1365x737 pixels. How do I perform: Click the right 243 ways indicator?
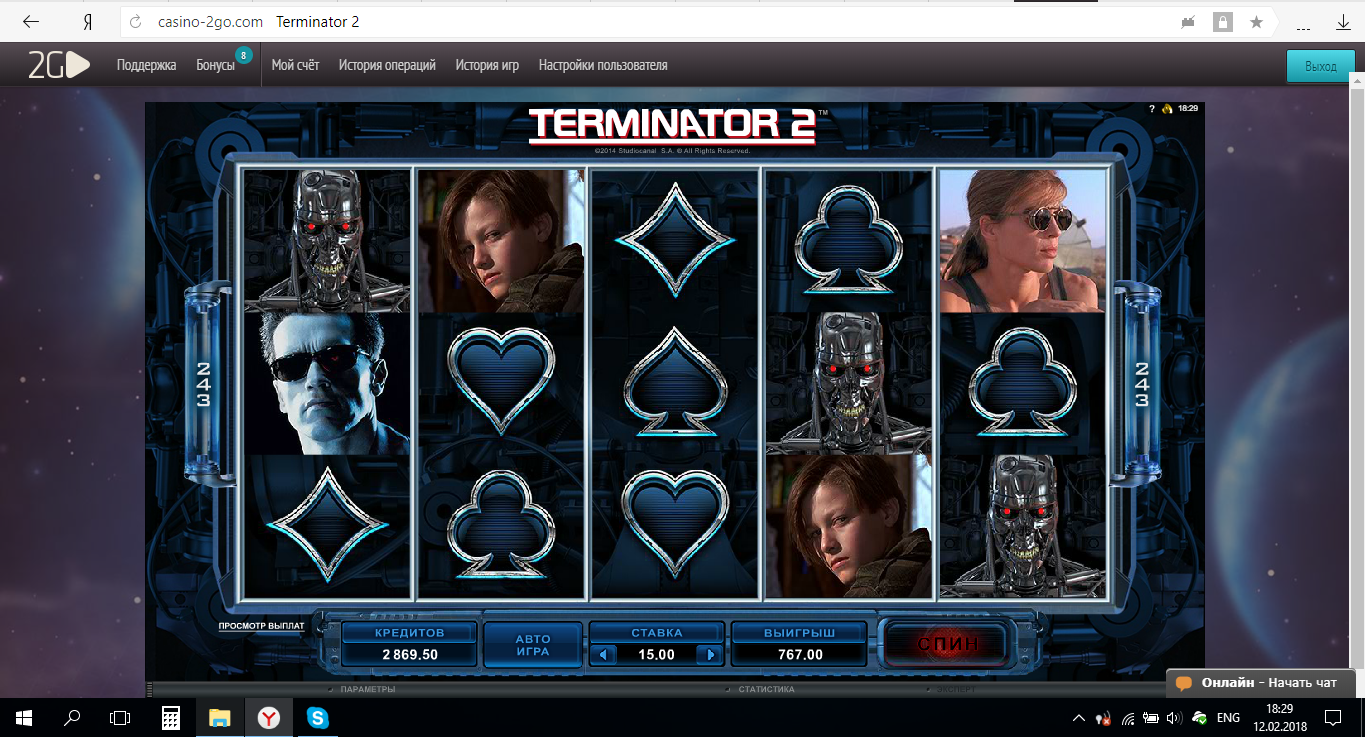pyautogui.click(x=1141, y=384)
